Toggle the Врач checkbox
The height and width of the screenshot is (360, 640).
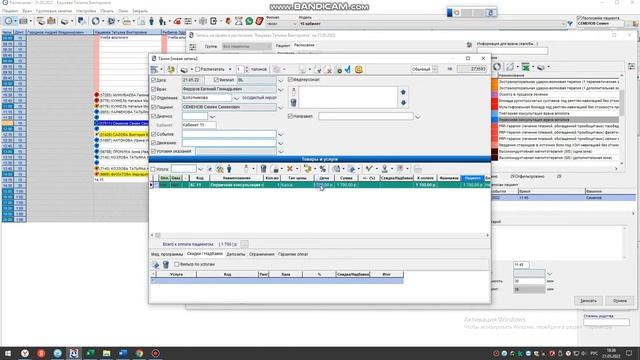pos(153,89)
